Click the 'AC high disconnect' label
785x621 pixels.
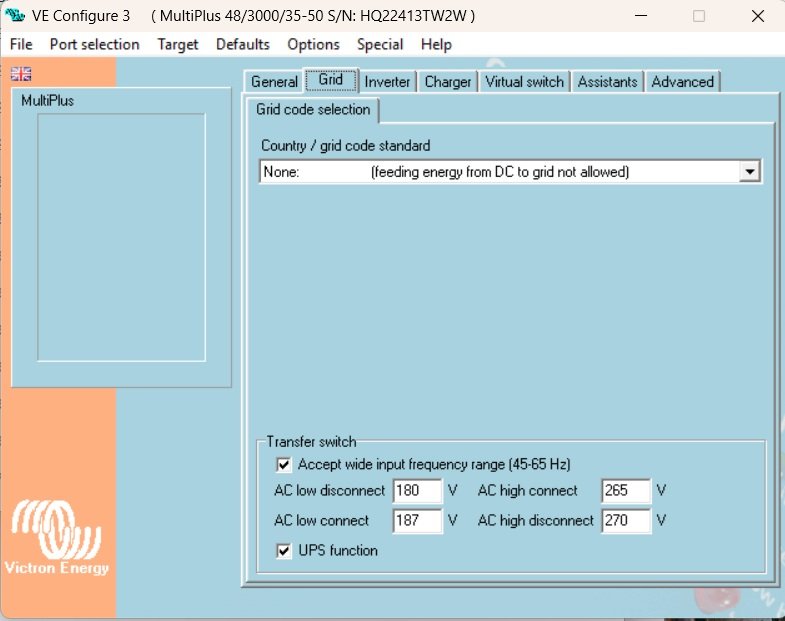click(x=536, y=520)
